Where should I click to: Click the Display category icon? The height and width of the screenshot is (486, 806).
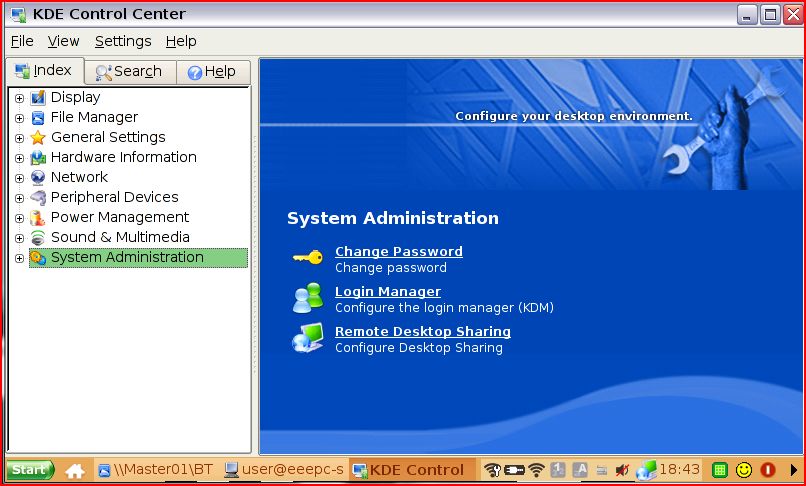[x=38, y=97]
